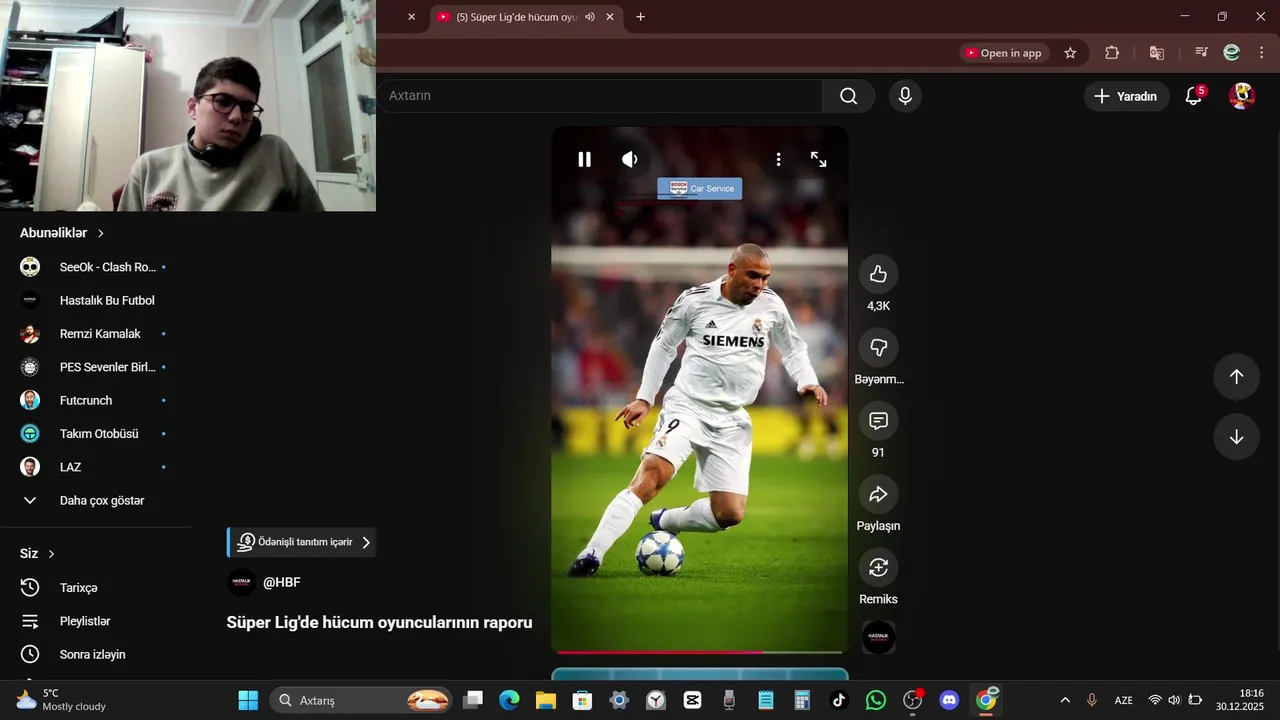
Task: Expand the Abunəliklər section chevron
Action: [x=101, y=233]
